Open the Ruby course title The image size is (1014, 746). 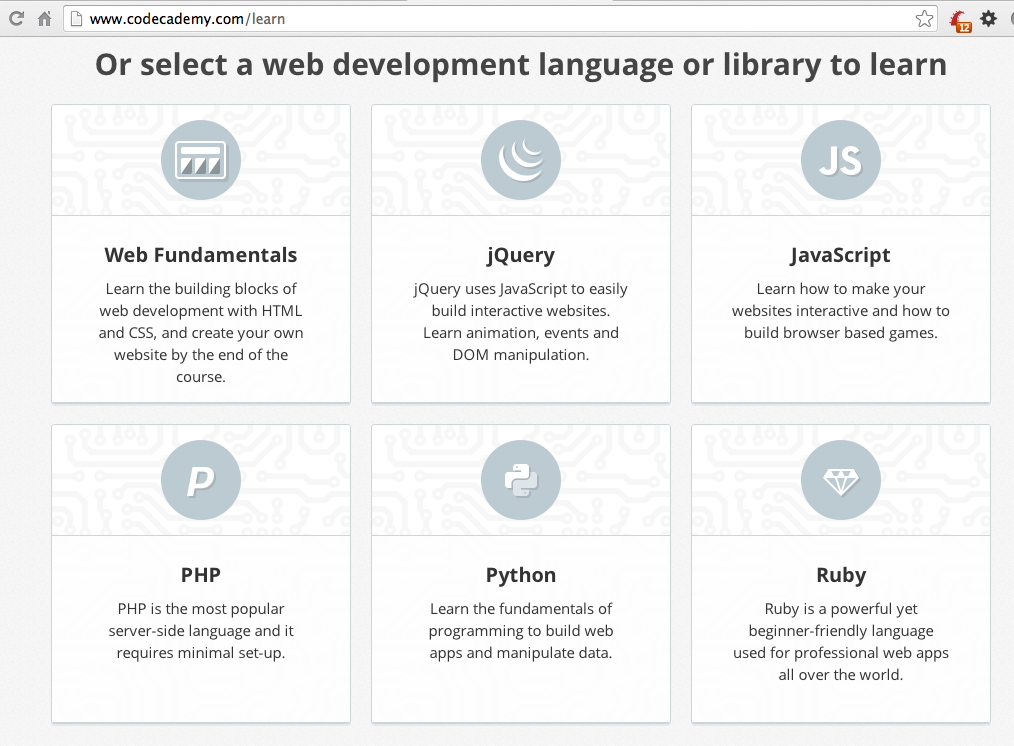click(841, 575)
